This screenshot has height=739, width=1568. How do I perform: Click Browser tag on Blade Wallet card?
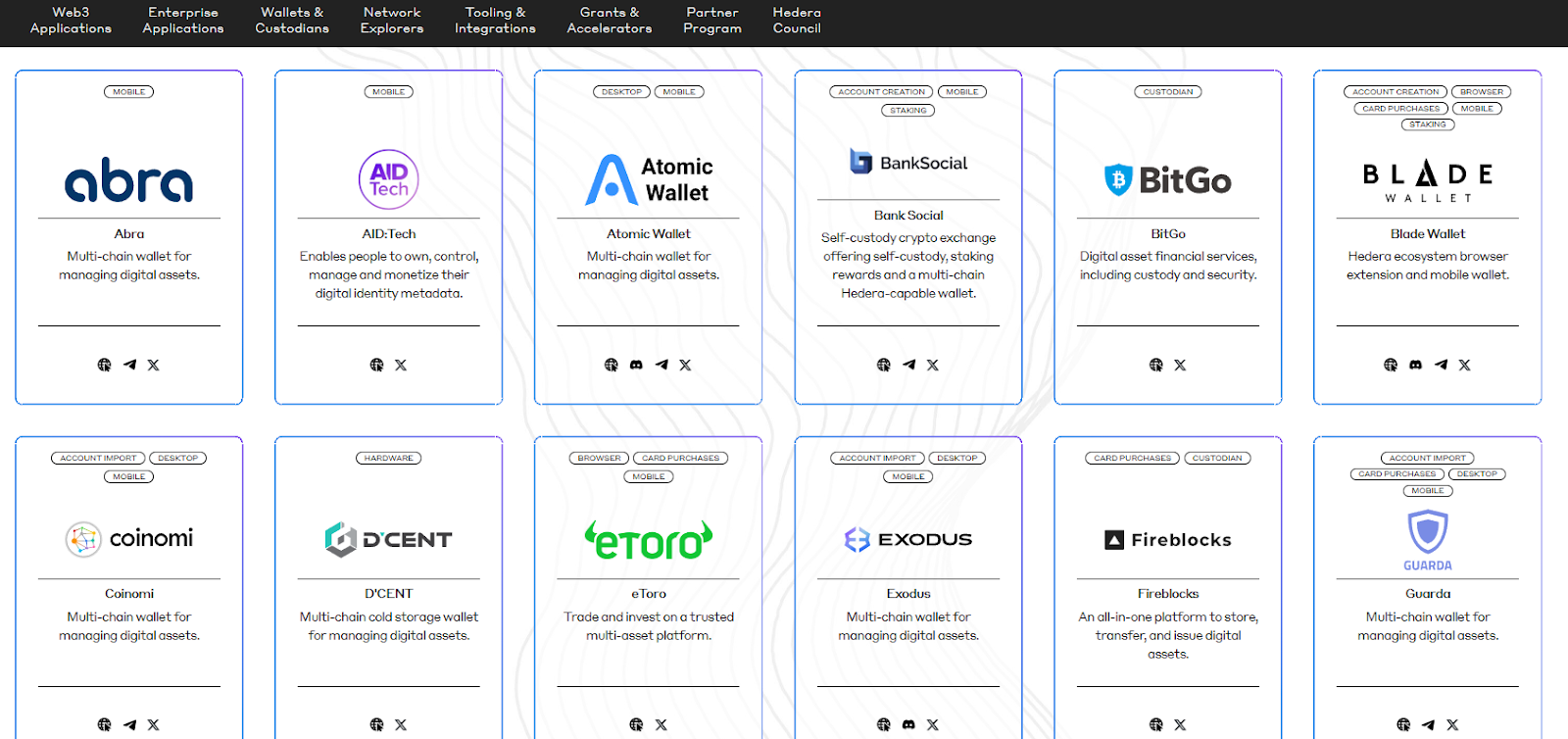coord(1482,92)
